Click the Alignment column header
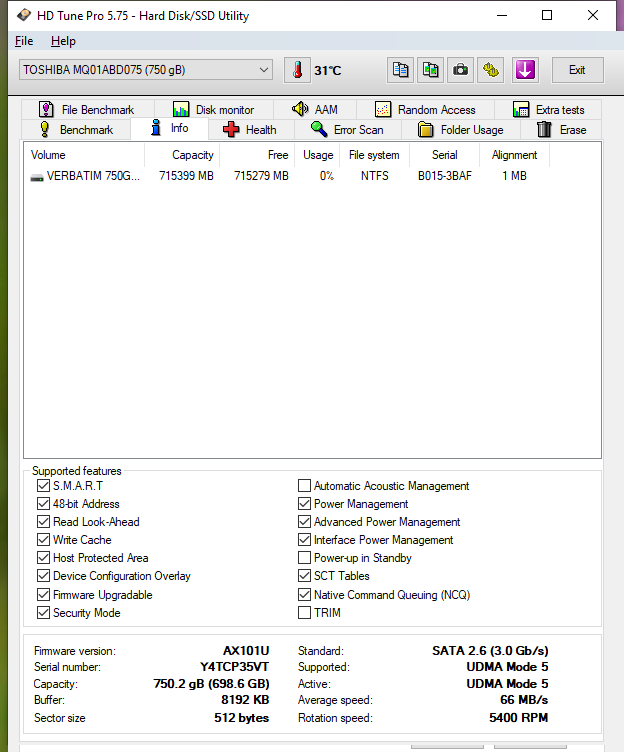Image resolution: width=624 pixels, height=752 pixels. point(514,155)
